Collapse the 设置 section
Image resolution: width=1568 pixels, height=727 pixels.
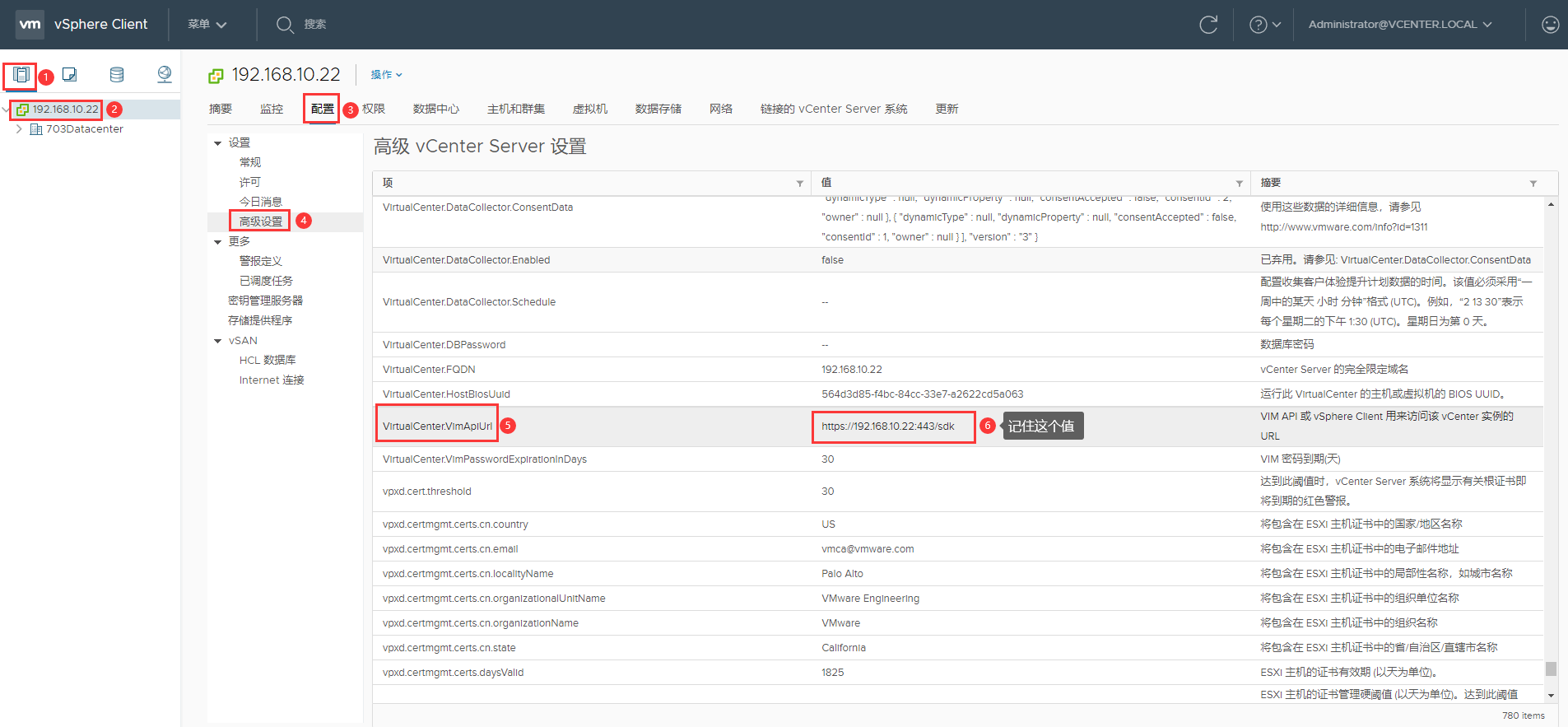coord(218,143)
